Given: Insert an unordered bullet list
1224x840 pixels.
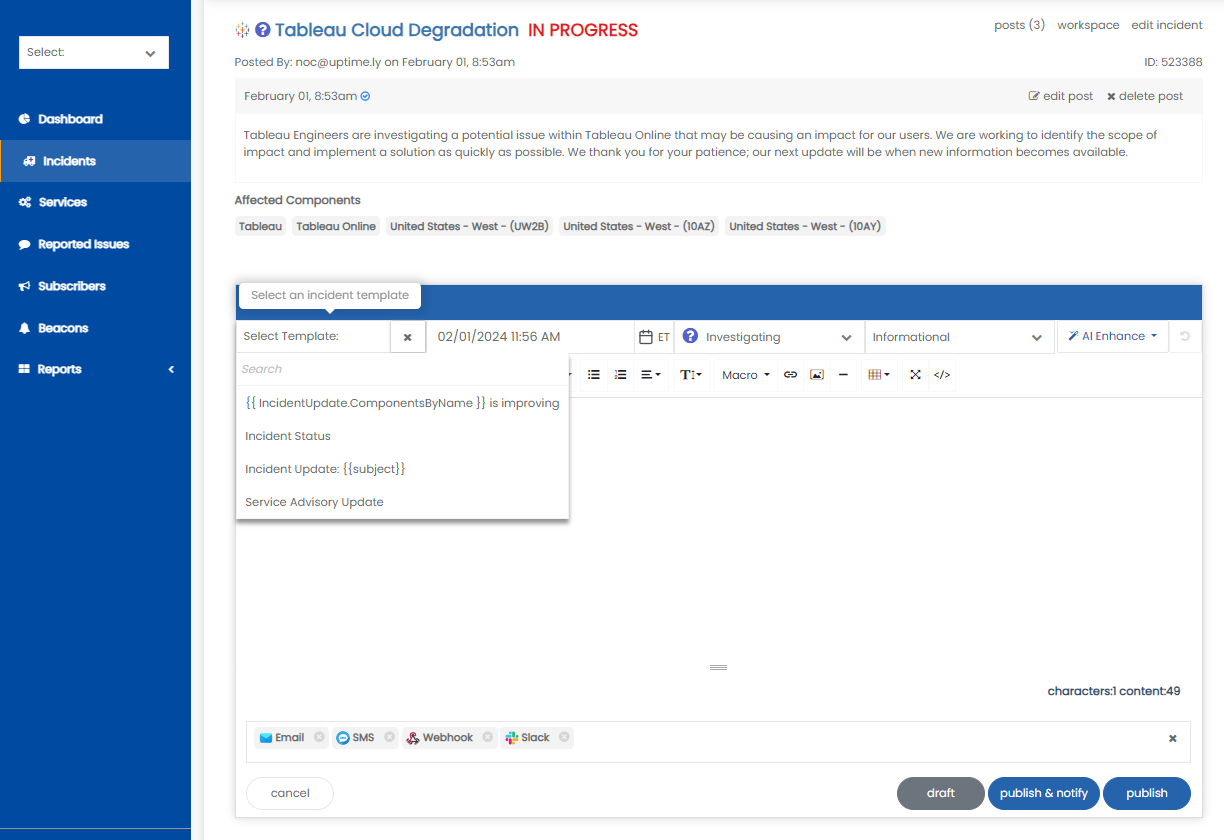Looking at the screenshot, I should (x=594, y=375).
